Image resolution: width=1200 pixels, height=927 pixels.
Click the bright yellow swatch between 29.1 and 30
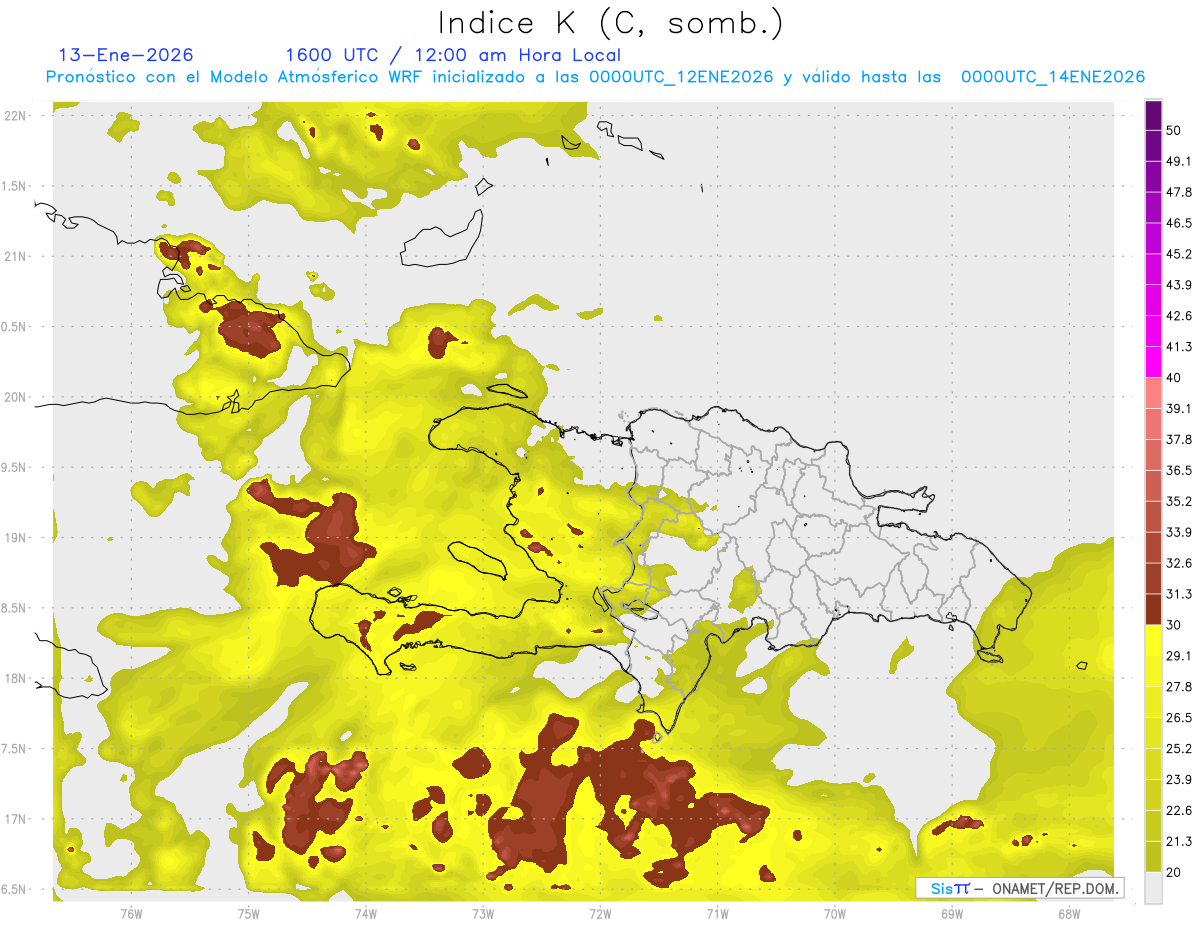click(1154, 640)
